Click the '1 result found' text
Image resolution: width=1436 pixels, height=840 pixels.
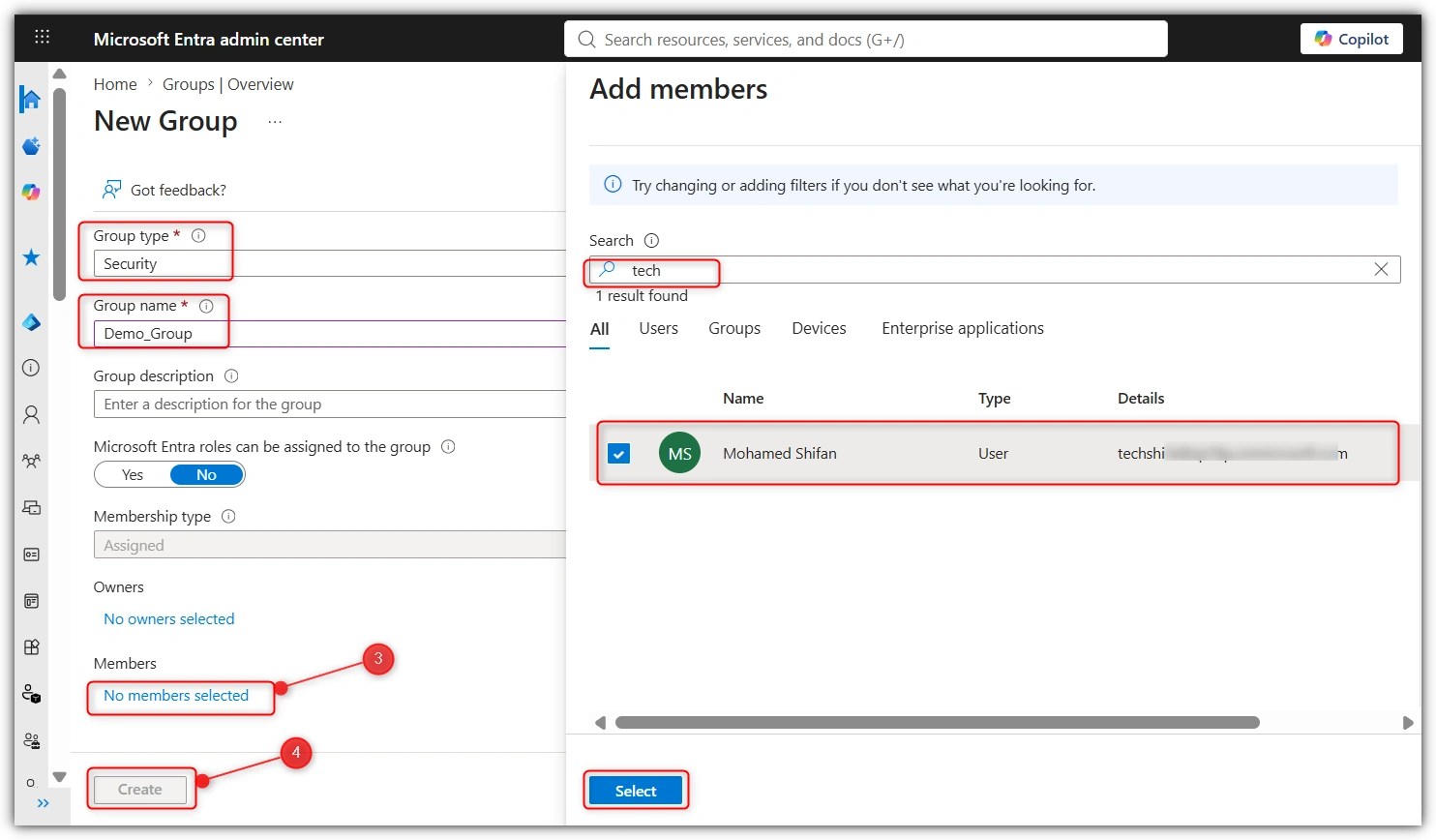(642, 296)
